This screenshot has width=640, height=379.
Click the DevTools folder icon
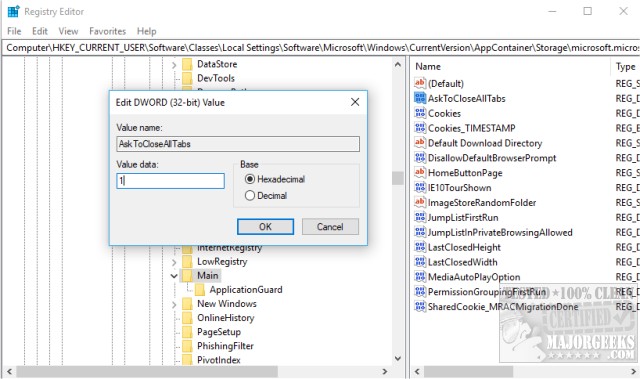coord(187,78)
